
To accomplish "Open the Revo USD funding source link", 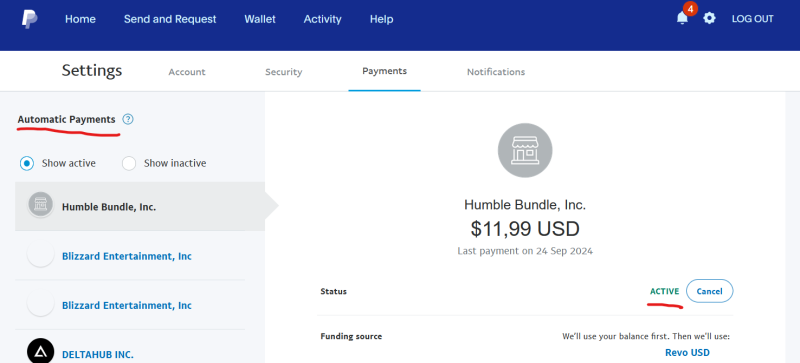I will click(687, 352).
